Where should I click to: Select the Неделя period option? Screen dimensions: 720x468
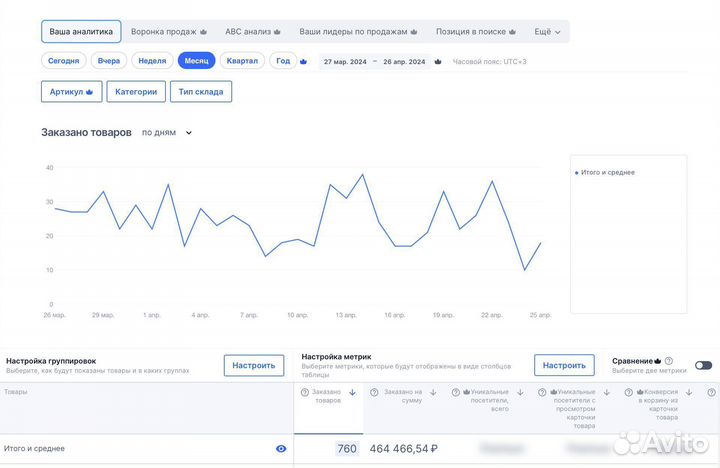click(x=152, y=61)
